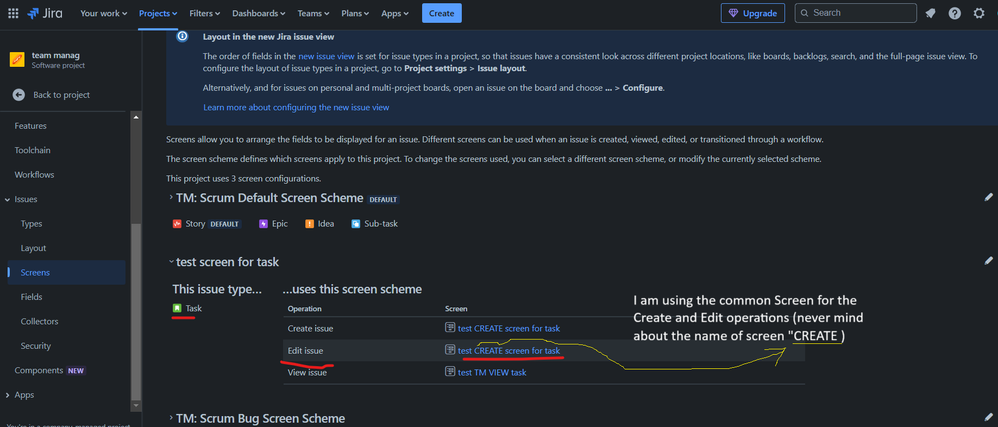Open Create issue's test CREATE screen link
This screenshot has width=998, height=427.
(509, 328)
